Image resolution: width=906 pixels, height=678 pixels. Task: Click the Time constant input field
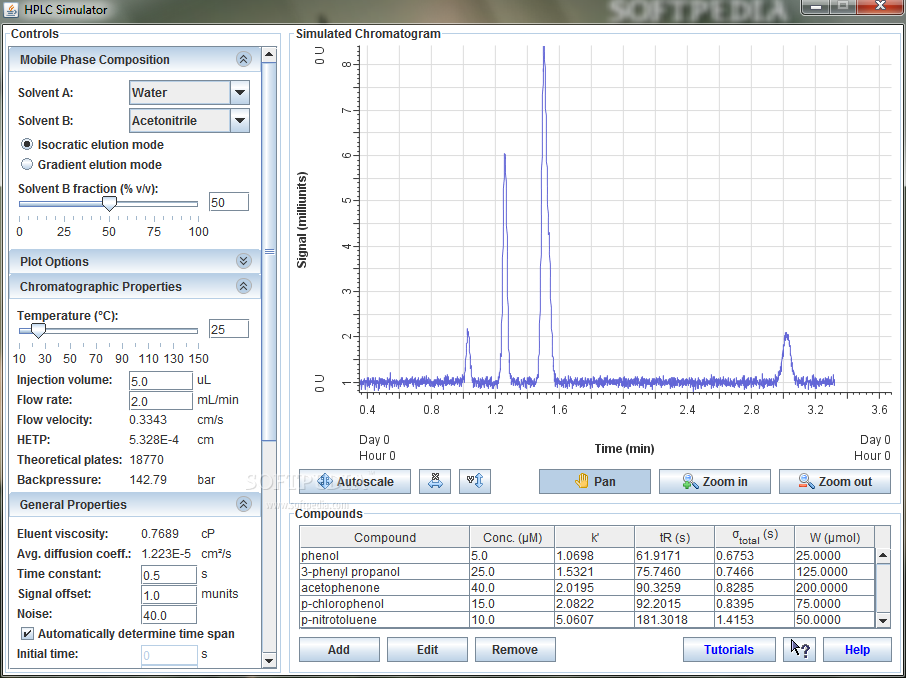[x=169, y=575]
